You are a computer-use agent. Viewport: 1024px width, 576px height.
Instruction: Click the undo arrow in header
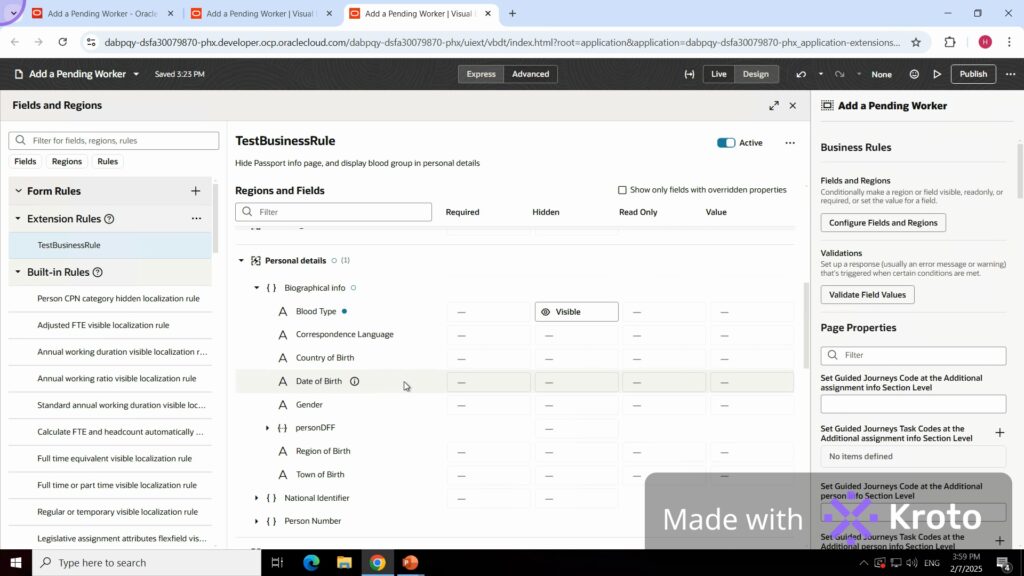(801, 74)
